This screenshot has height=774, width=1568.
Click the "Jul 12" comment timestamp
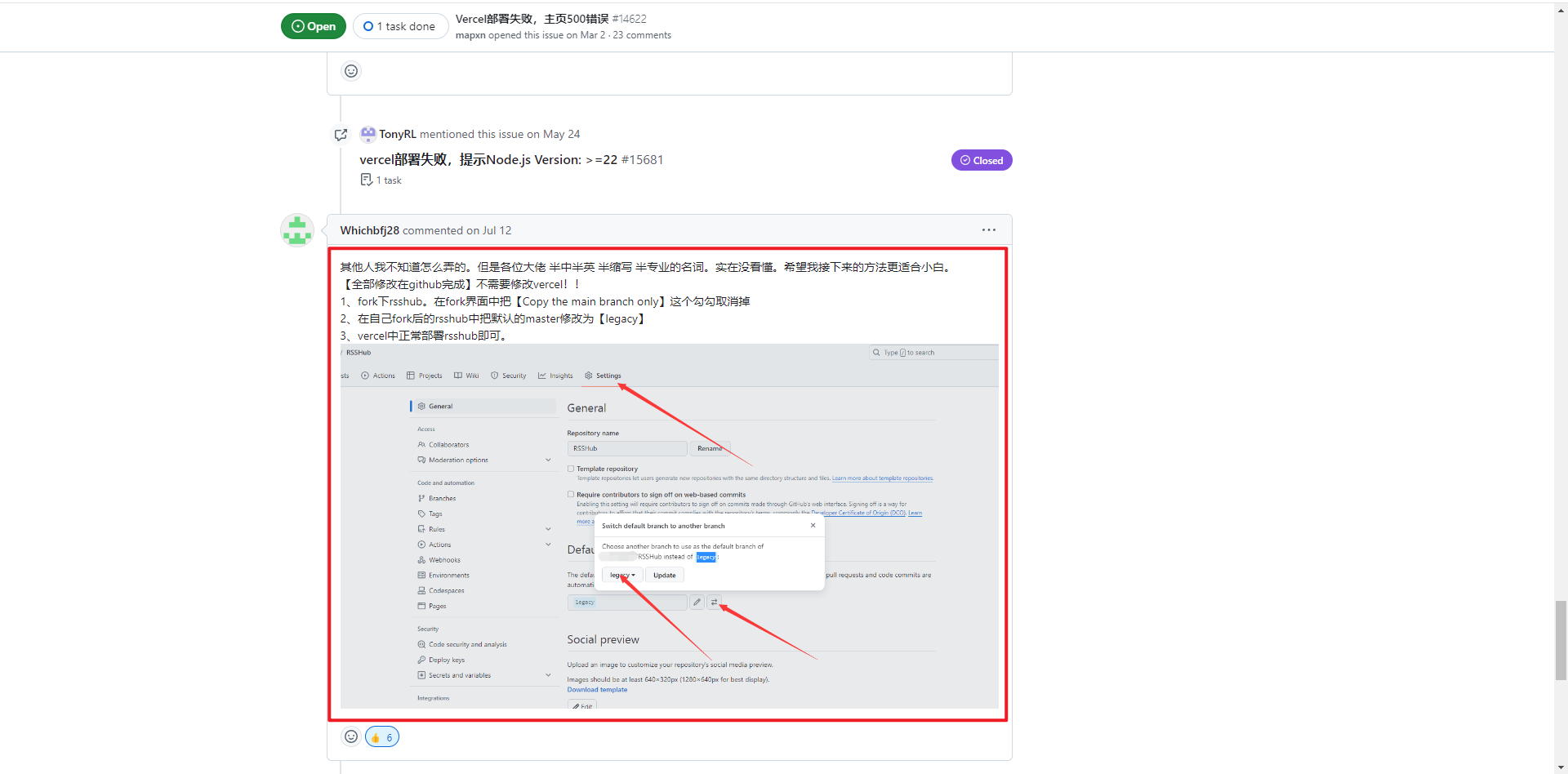[497, 230]
